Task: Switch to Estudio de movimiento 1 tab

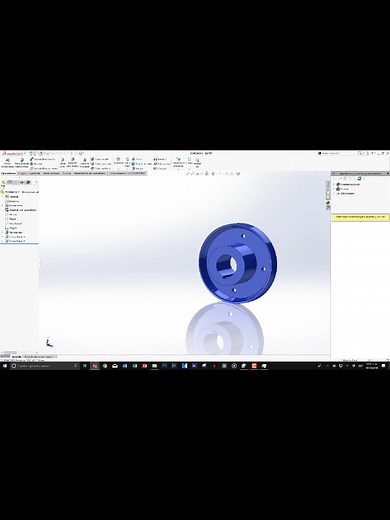Action: click(39, 357)
